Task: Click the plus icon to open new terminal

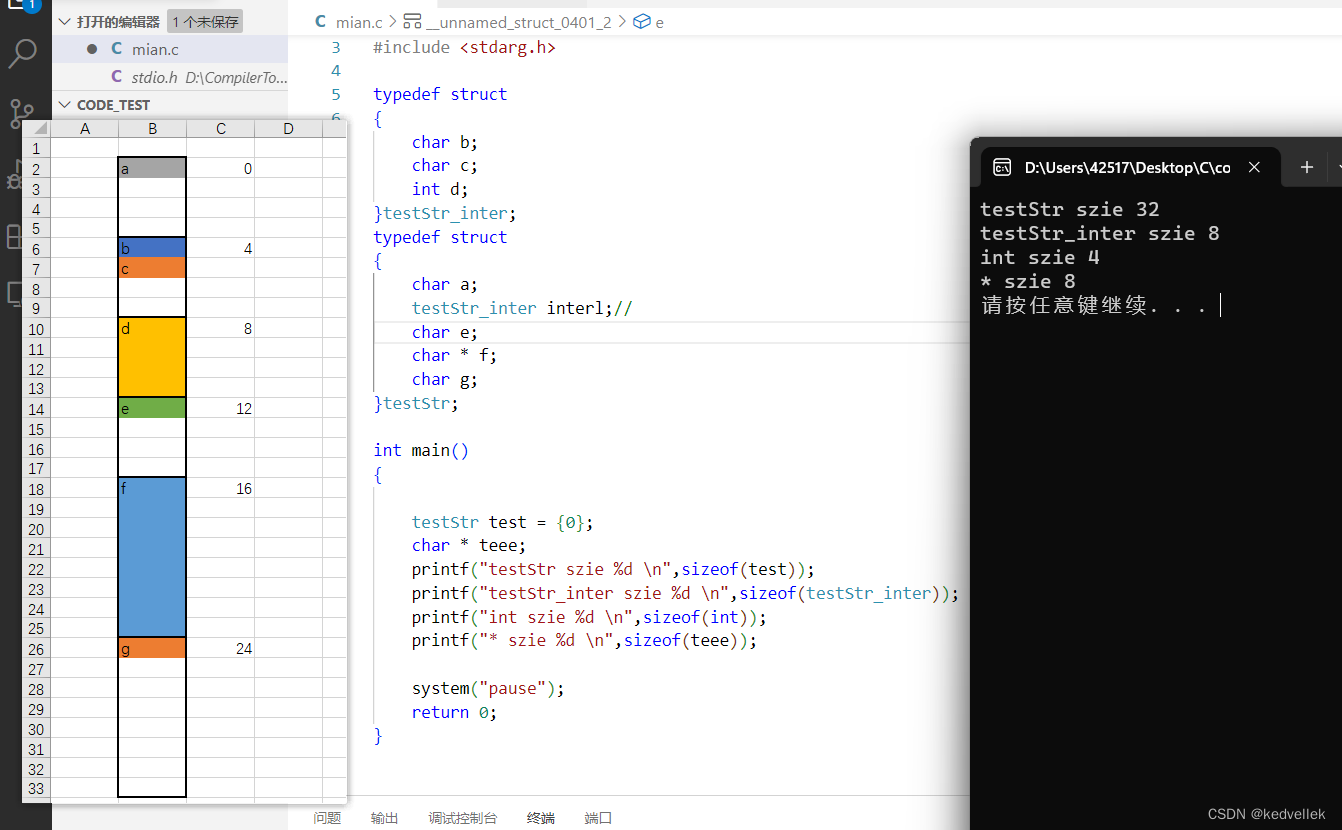Action: (x=1306, y=167)
